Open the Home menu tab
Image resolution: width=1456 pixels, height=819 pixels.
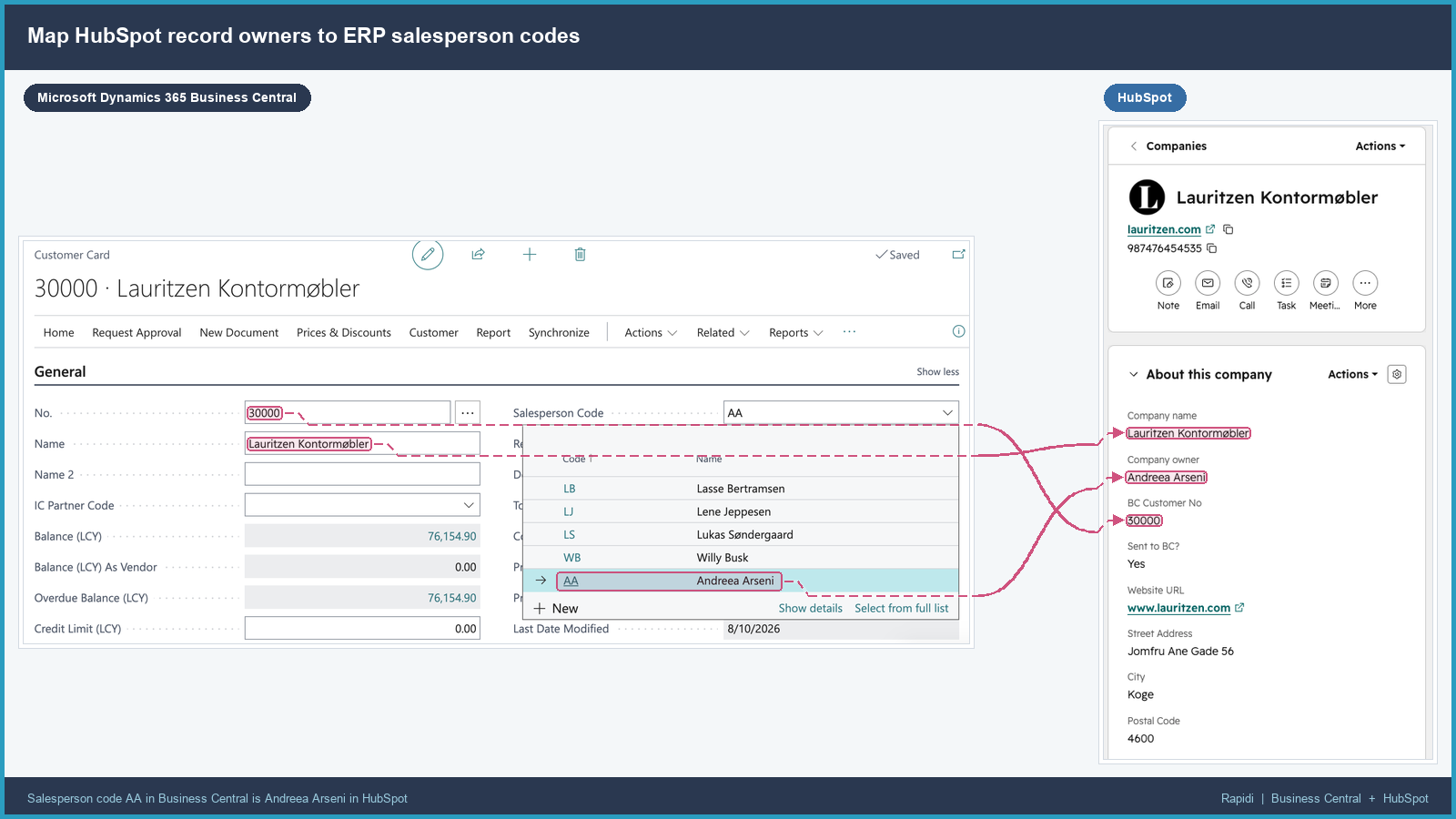59,333
